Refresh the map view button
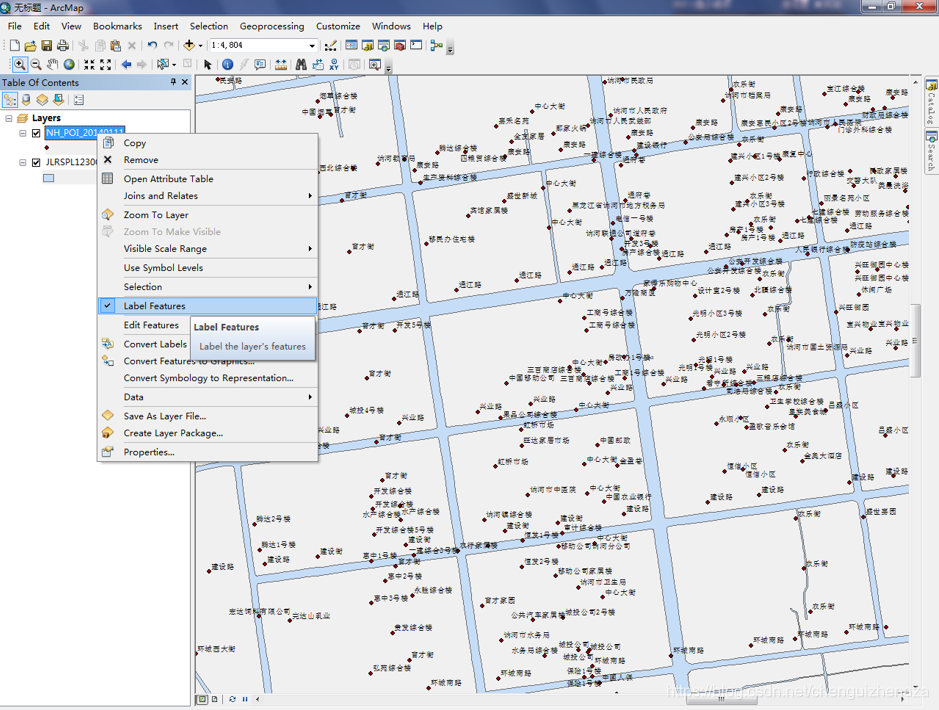 click(x=232, y=699)
